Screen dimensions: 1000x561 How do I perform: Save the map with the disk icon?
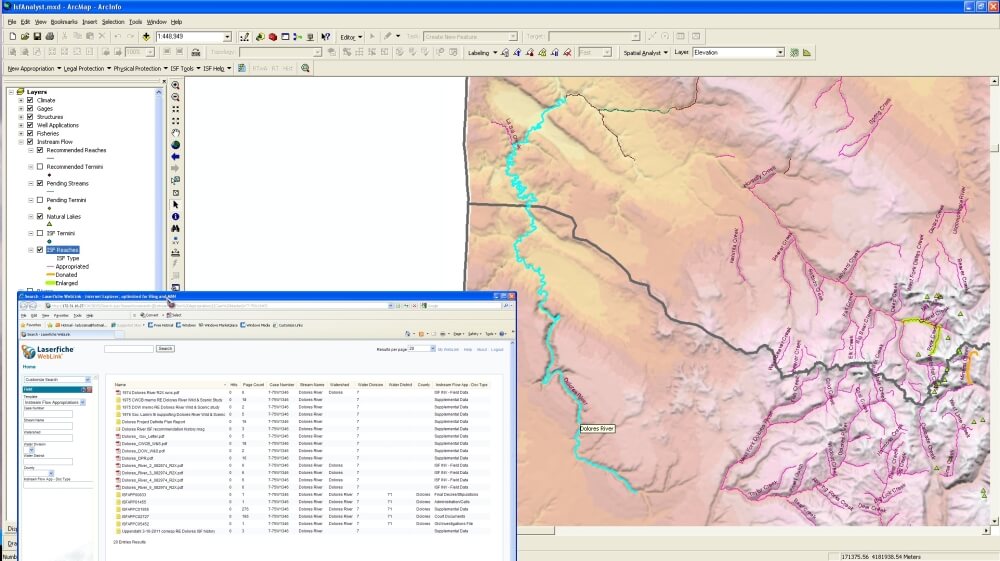pyautogui.click(x=37, y=37)
